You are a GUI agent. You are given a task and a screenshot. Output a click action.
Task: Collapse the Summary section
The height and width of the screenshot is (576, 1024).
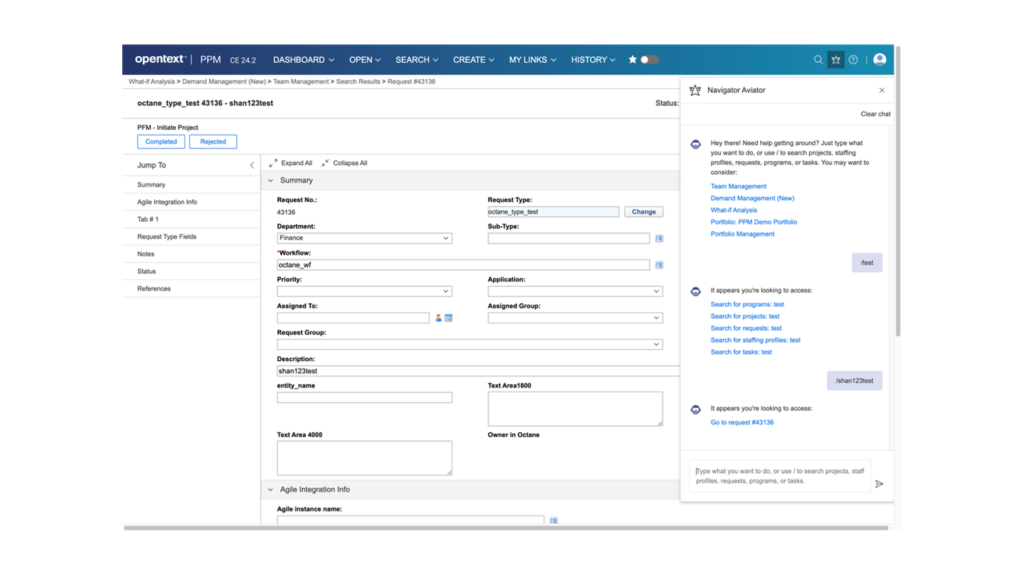click(270, 181)
